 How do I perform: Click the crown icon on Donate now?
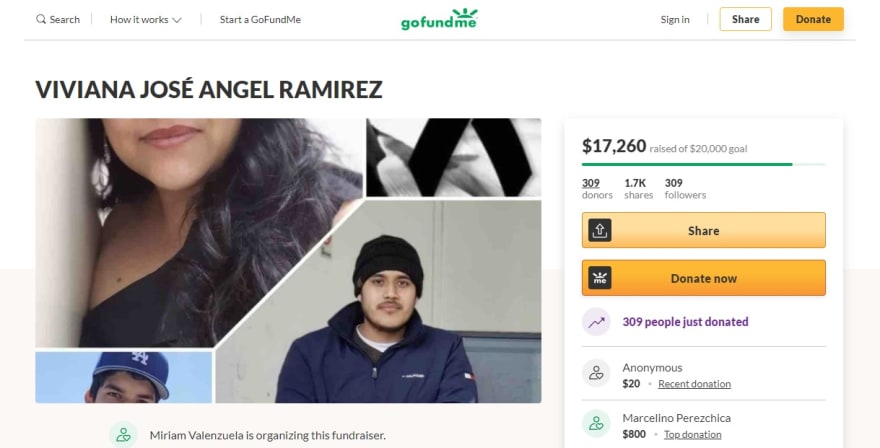[599, 278]
